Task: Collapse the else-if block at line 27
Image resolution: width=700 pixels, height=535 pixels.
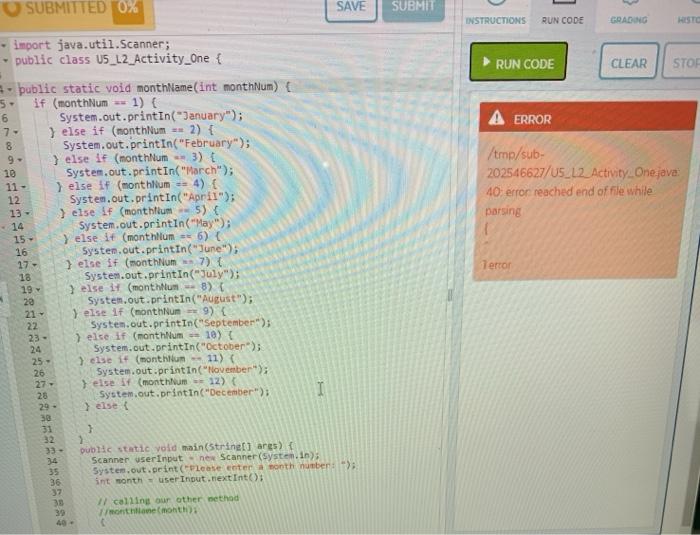Action: tap(51, 384)
